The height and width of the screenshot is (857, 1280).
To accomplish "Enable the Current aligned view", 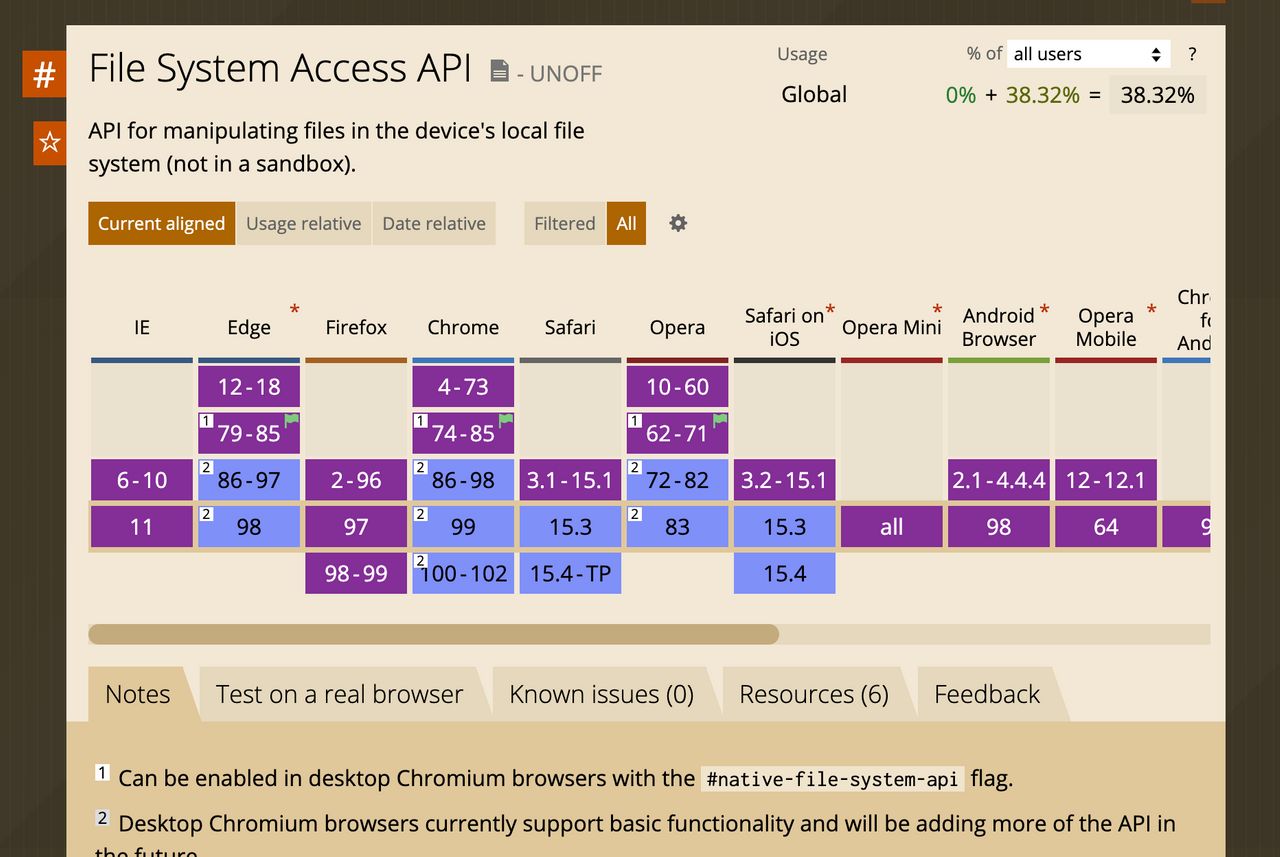I will [x=161, y=223].
